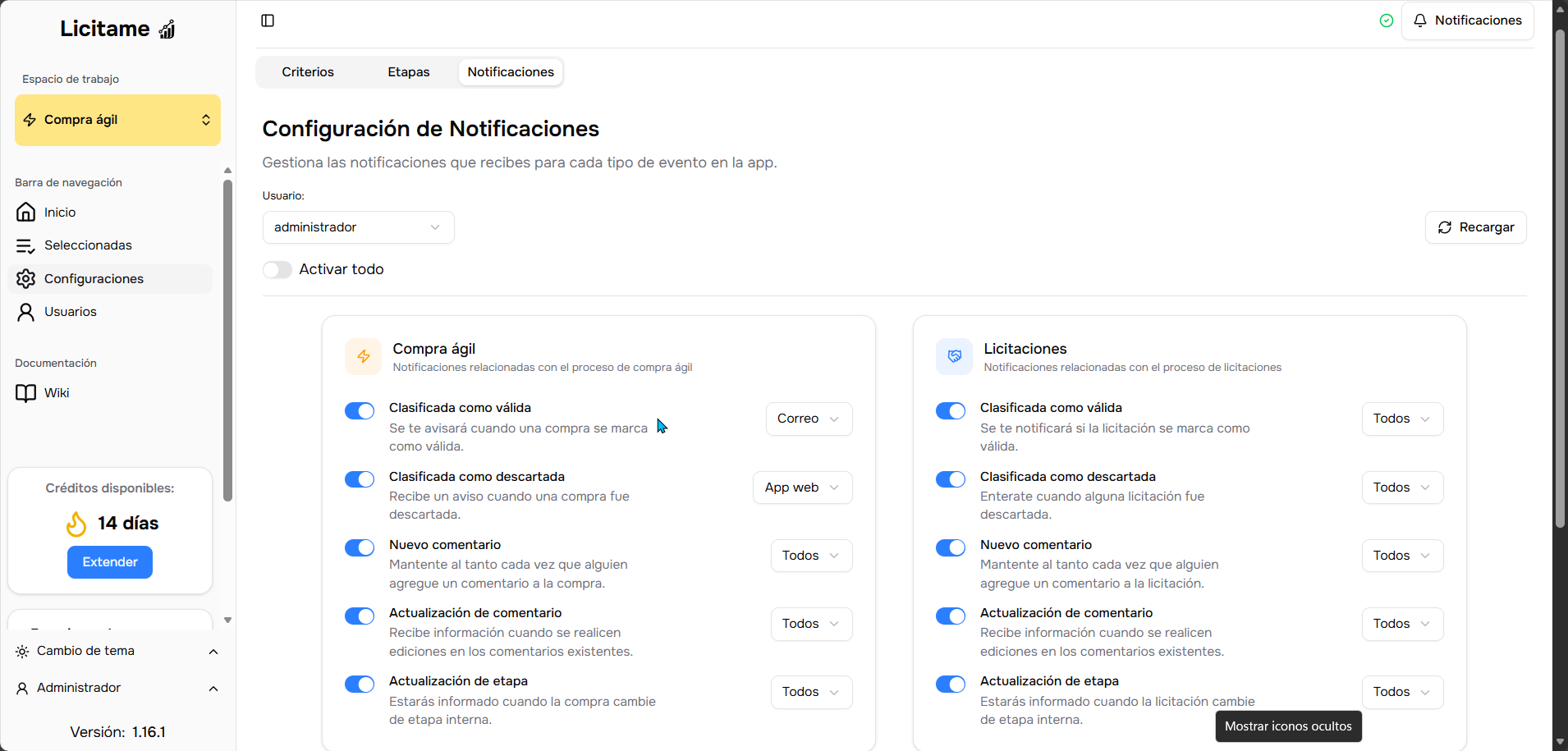Viewport: 1568px width, 751px height.
Task: Go to Usuarios using person icon
Action: pyautogui.click(x=26, y=312)
